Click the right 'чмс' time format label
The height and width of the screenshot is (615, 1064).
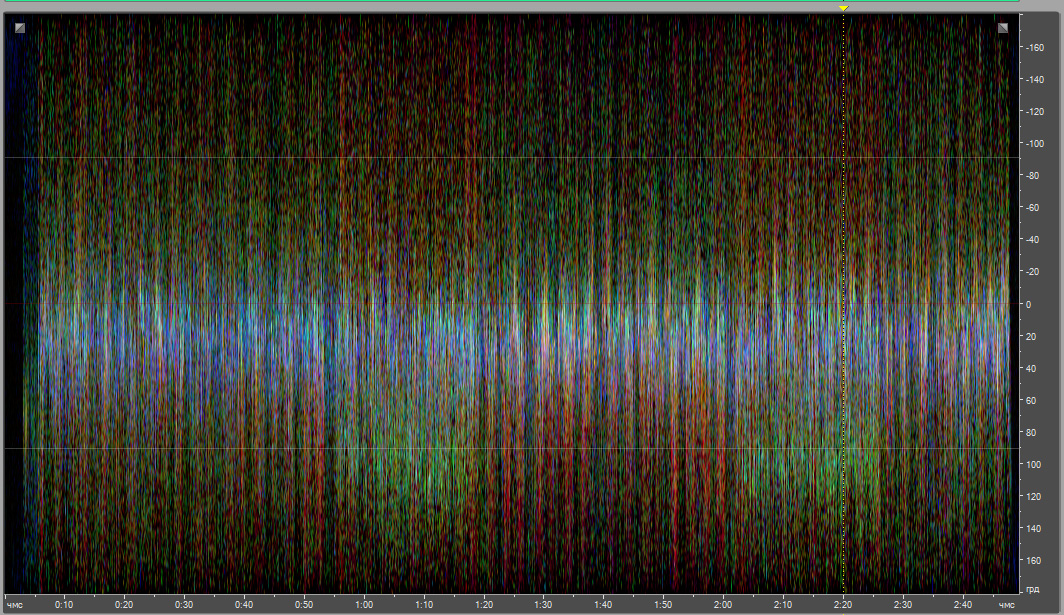tap(1005, 605)
